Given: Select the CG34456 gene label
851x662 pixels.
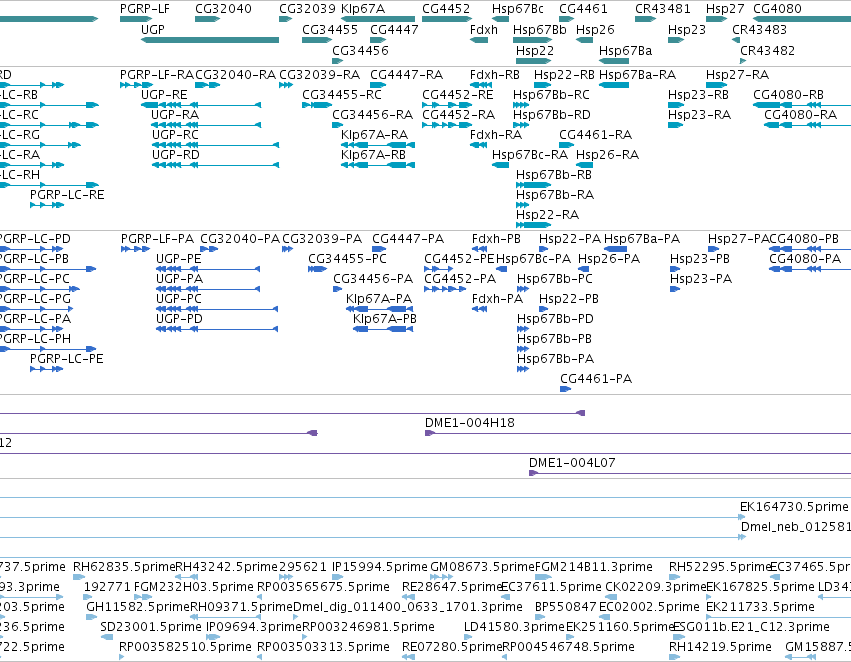Looking at the screenshot, I should [x=360, y=50].
